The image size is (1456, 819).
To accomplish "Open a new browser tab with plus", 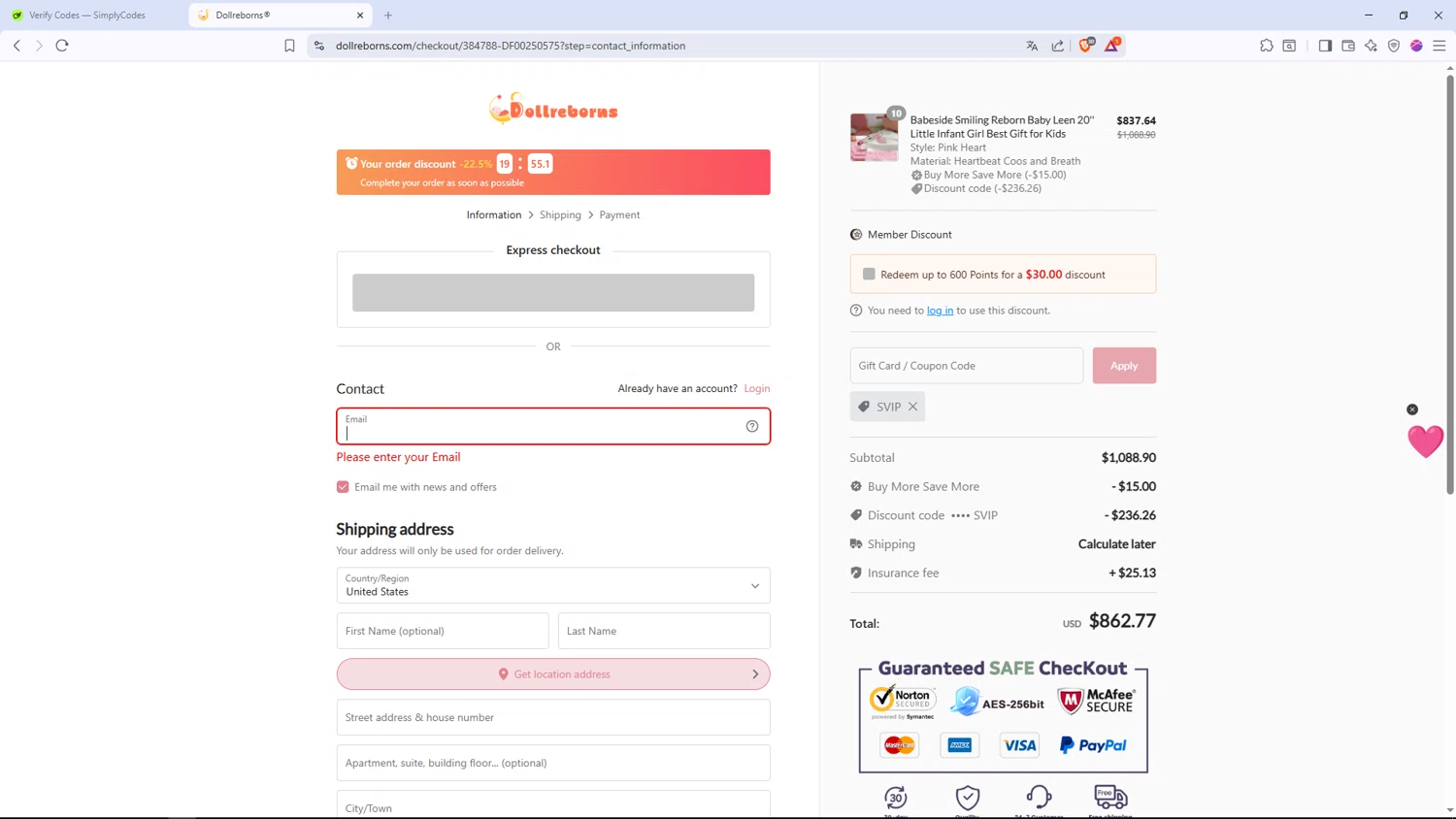I will 388,16.
